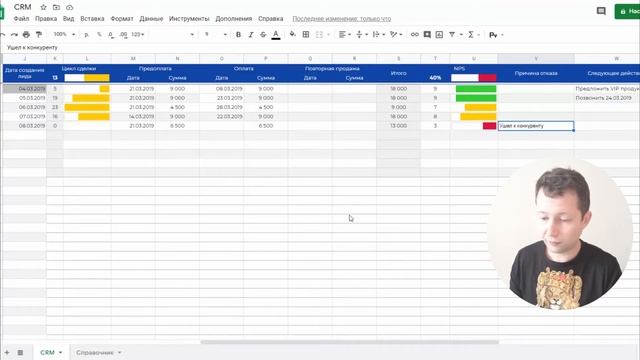This screenshot has height=360, width=640.
Task: Select the cell 'Позвонить 24.03.2019'
Action: (607, 98)
